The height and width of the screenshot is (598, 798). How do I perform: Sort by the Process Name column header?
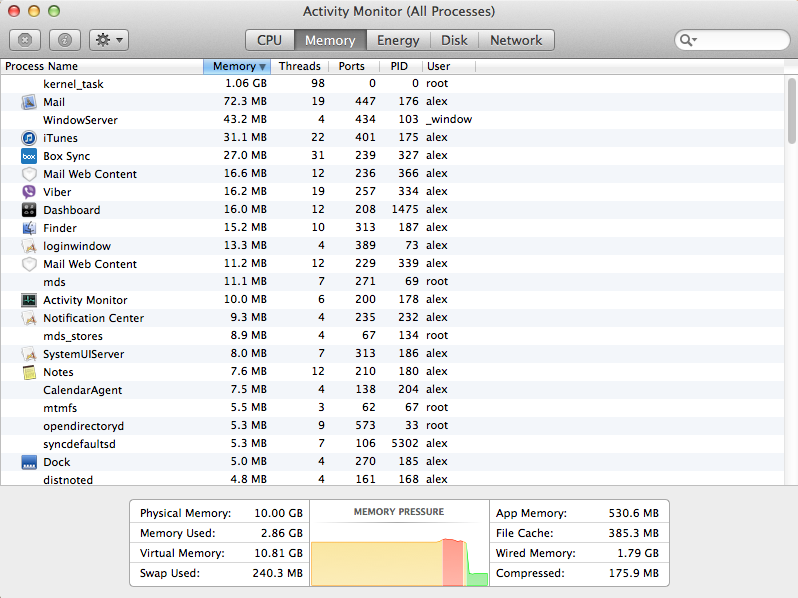click(102, 66)
